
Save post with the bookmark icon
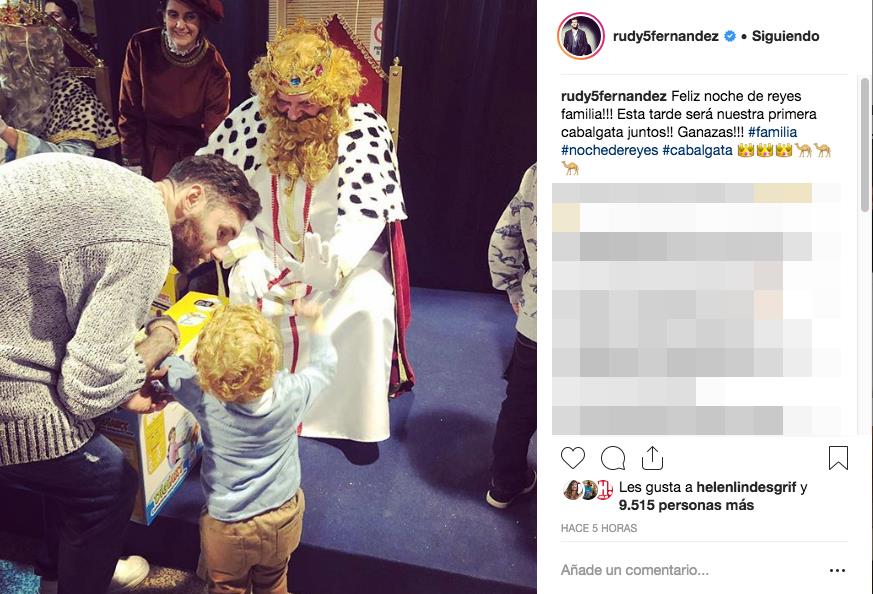pyautogui.click(x=838, y=458)
